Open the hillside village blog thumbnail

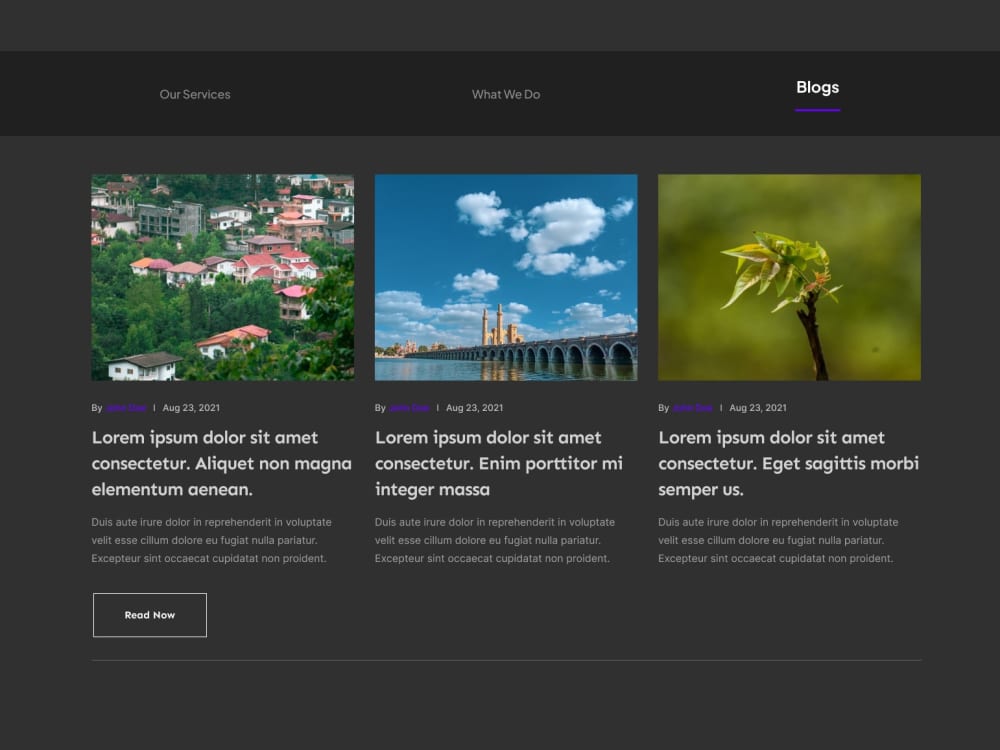[222, 277]
